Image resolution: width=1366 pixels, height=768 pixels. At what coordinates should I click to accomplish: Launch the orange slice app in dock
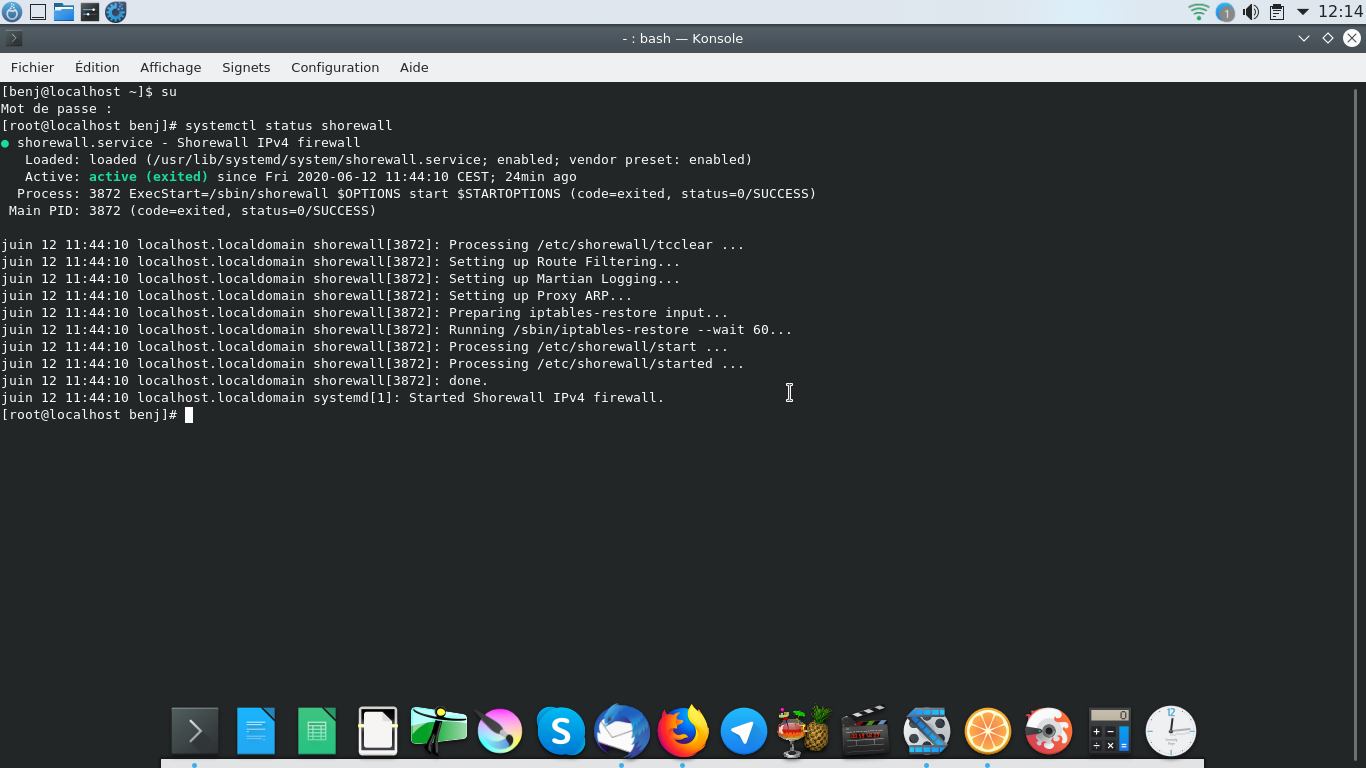click(988, 731)
